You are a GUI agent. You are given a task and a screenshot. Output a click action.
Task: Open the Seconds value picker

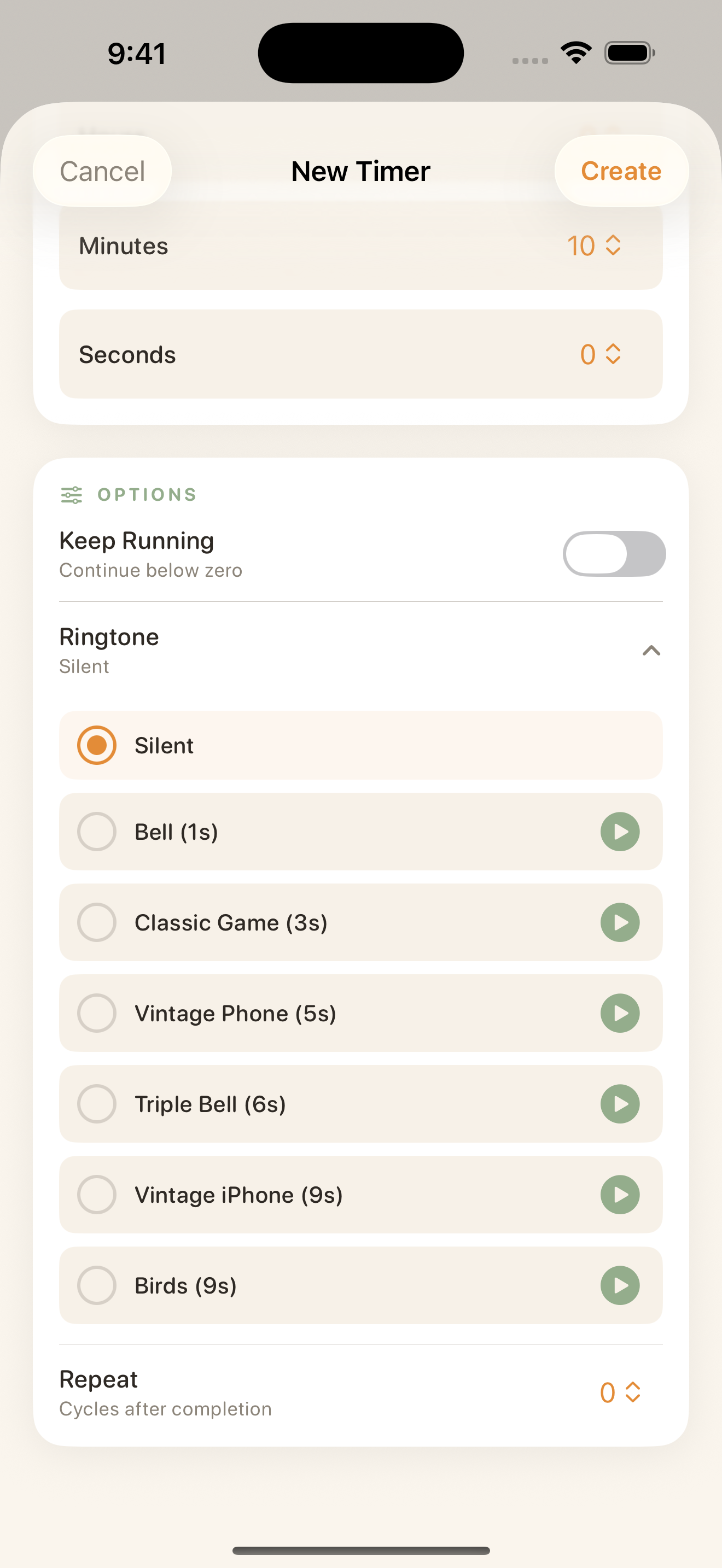pyautogui.click(x=600, y=354)
